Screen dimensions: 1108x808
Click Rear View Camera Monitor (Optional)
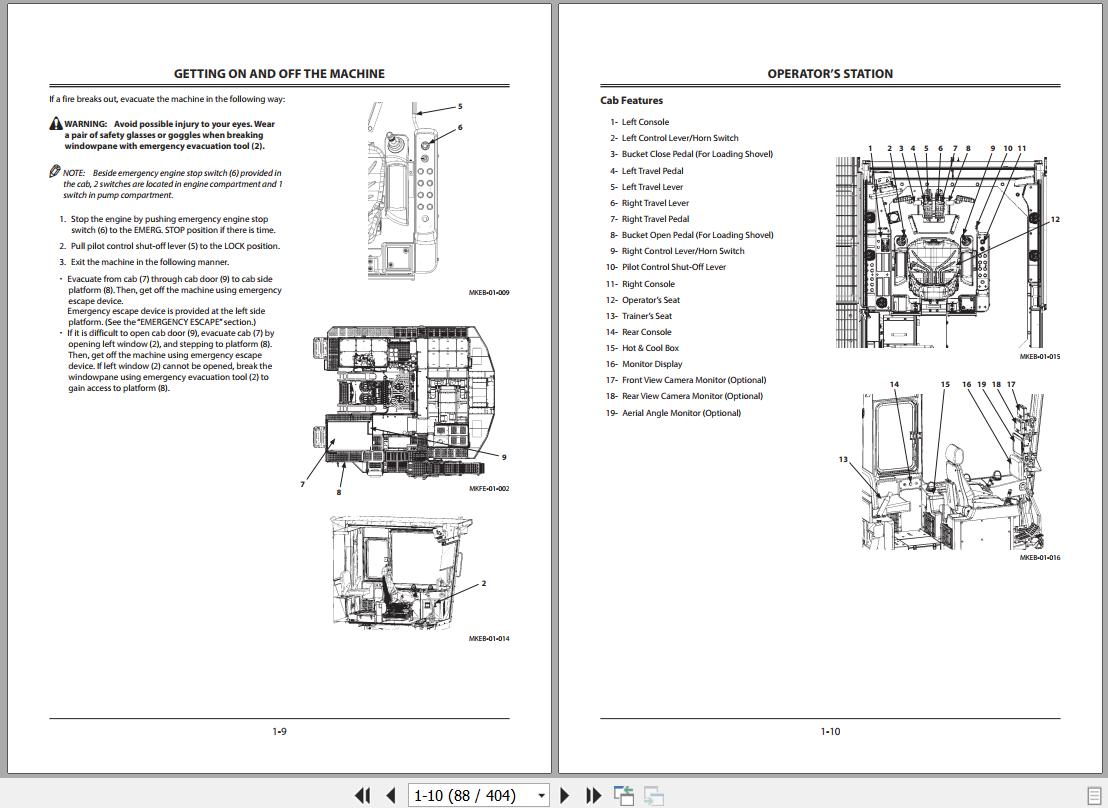tap(685, 397)
